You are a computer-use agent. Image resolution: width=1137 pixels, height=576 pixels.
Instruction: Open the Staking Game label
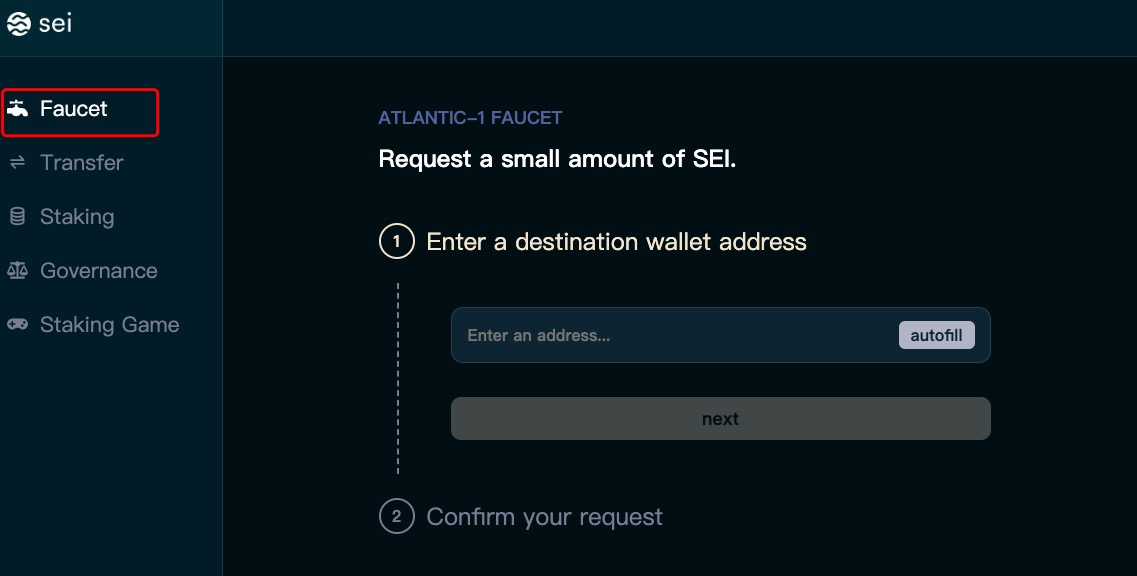click(109, 325)
